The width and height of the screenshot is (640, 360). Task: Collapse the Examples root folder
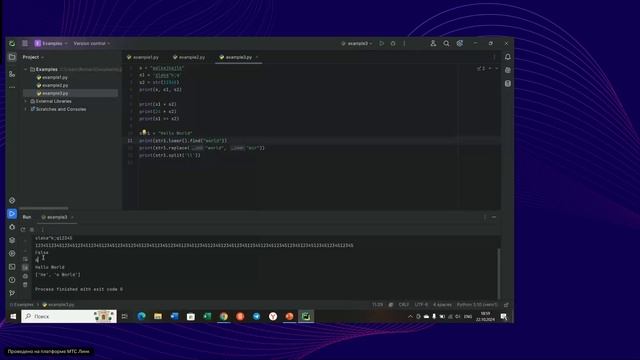click(26, 69)
